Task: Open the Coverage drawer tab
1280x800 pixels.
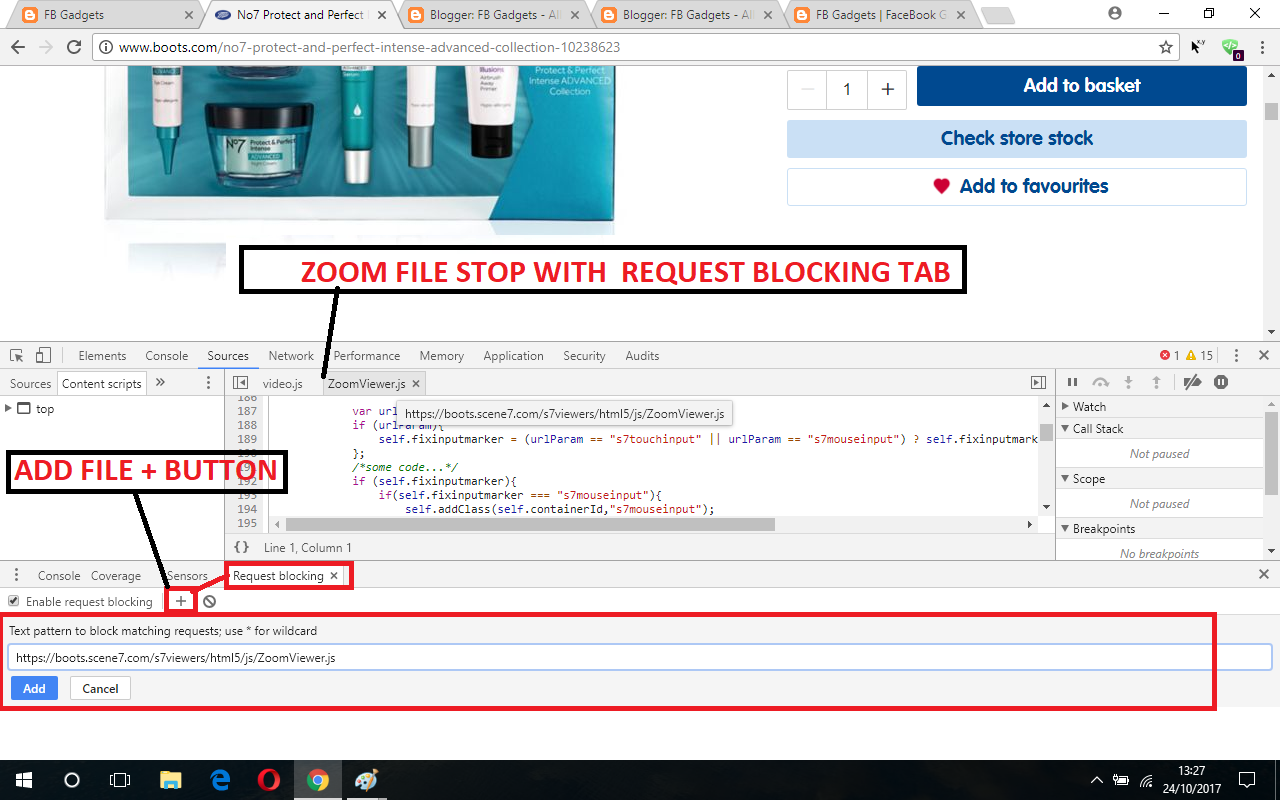Action: click(x=116, y=575)
